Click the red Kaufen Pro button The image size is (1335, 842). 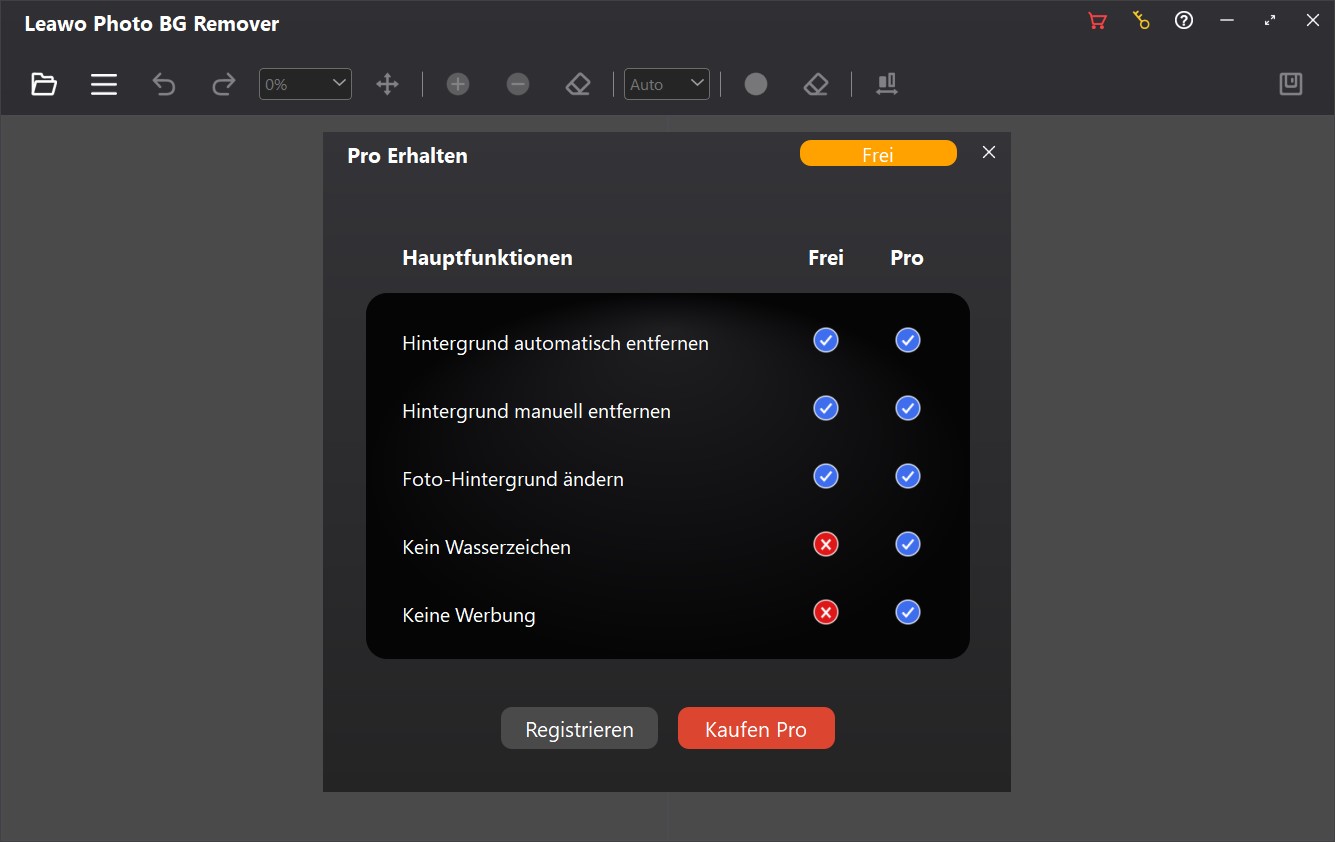(756, 729)
